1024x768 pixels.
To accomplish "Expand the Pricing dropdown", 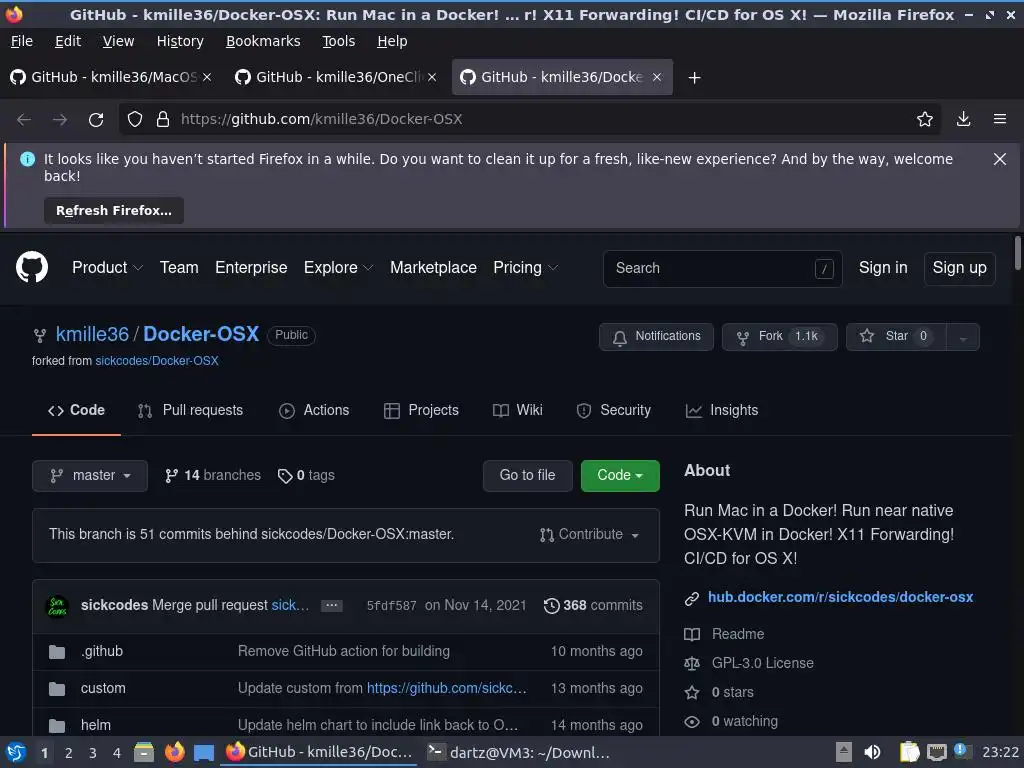I will click(x=526, y=268).
